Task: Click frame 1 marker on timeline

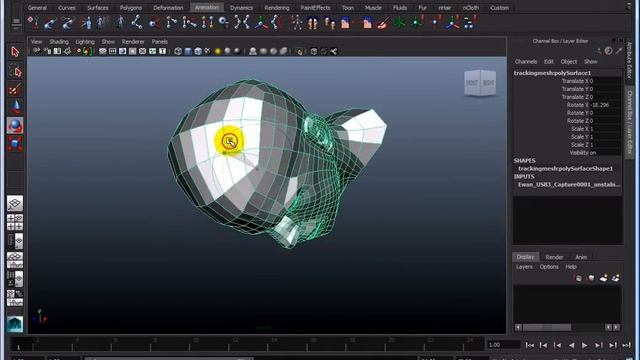Action: (18, 347)
